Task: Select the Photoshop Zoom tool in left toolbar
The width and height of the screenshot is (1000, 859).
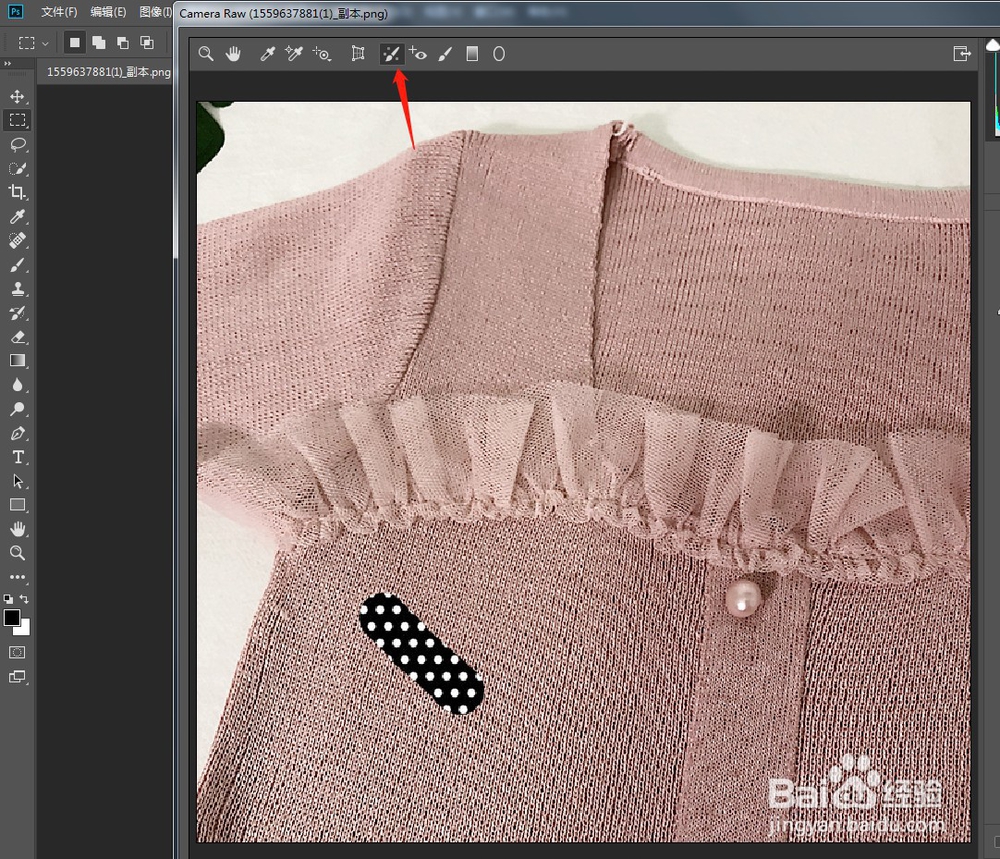Action: click(17, 553)
